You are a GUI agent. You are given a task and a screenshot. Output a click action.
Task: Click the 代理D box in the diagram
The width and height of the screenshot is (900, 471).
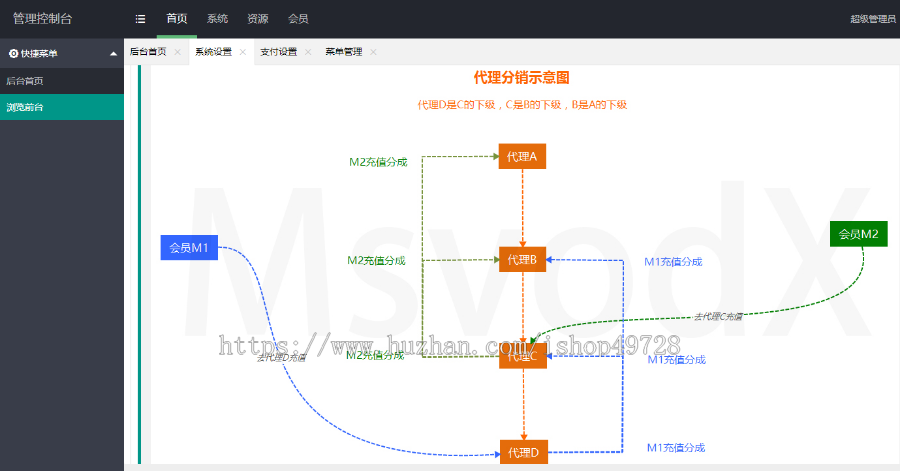(x=523, y=452)
